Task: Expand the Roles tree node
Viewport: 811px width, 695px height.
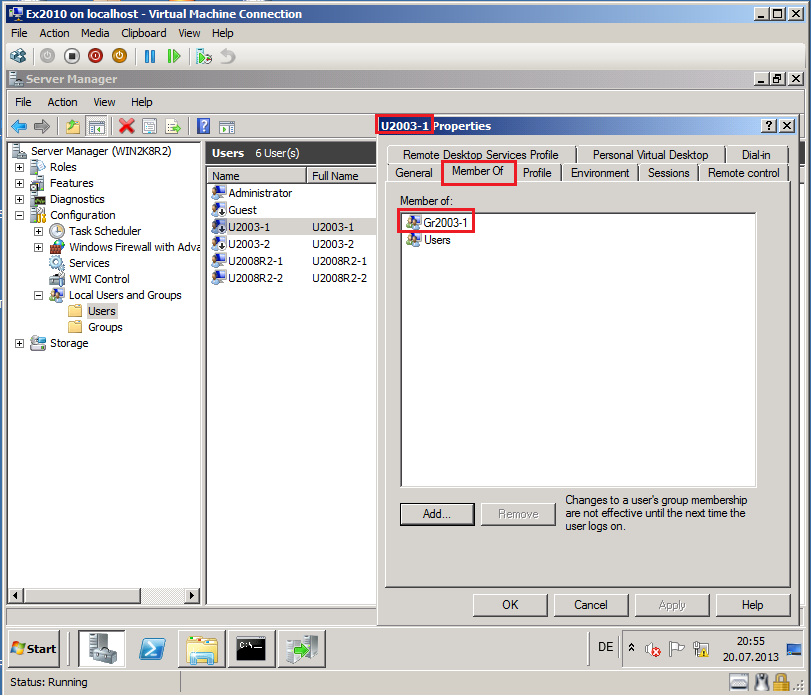Action: (19, 168)
